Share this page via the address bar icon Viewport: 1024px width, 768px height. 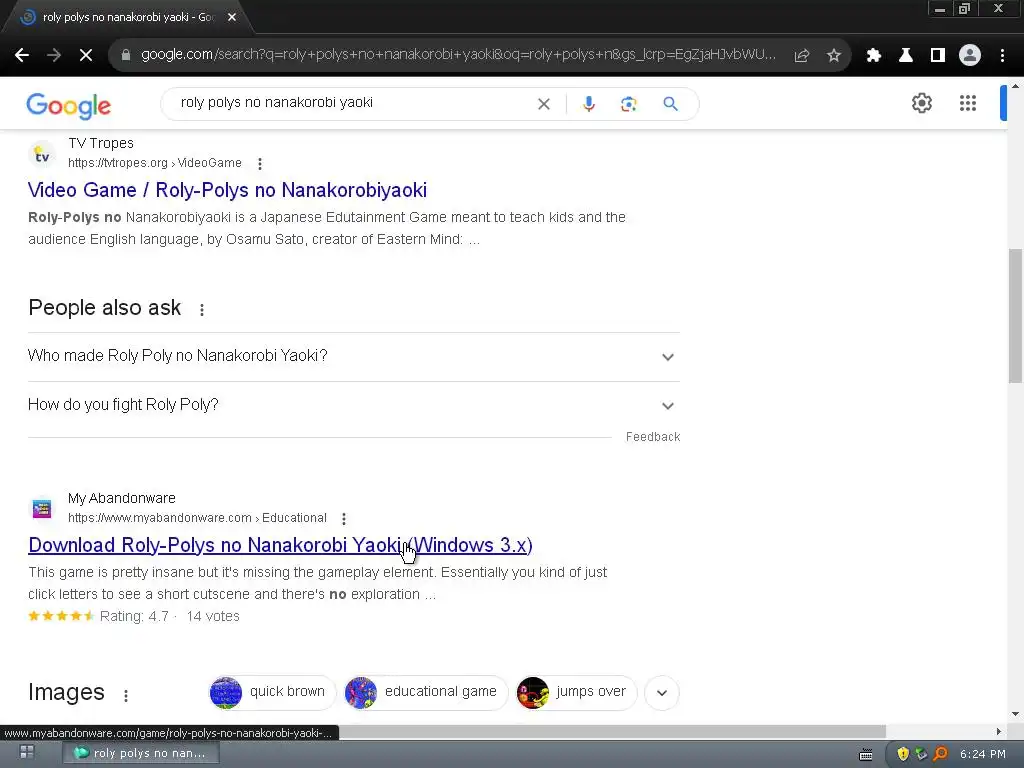pyautogui.click(x=802, y=56)
